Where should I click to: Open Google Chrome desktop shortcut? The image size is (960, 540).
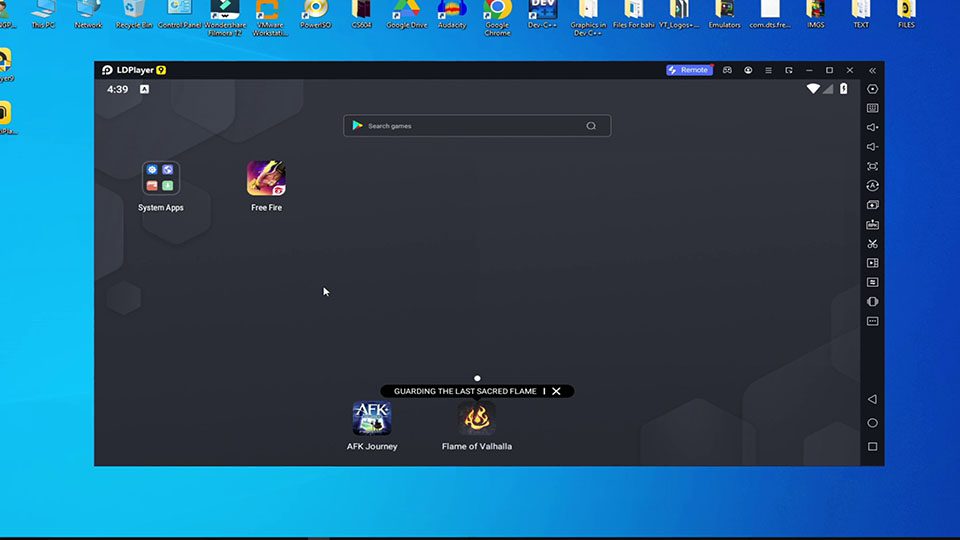tap(497, 16)
